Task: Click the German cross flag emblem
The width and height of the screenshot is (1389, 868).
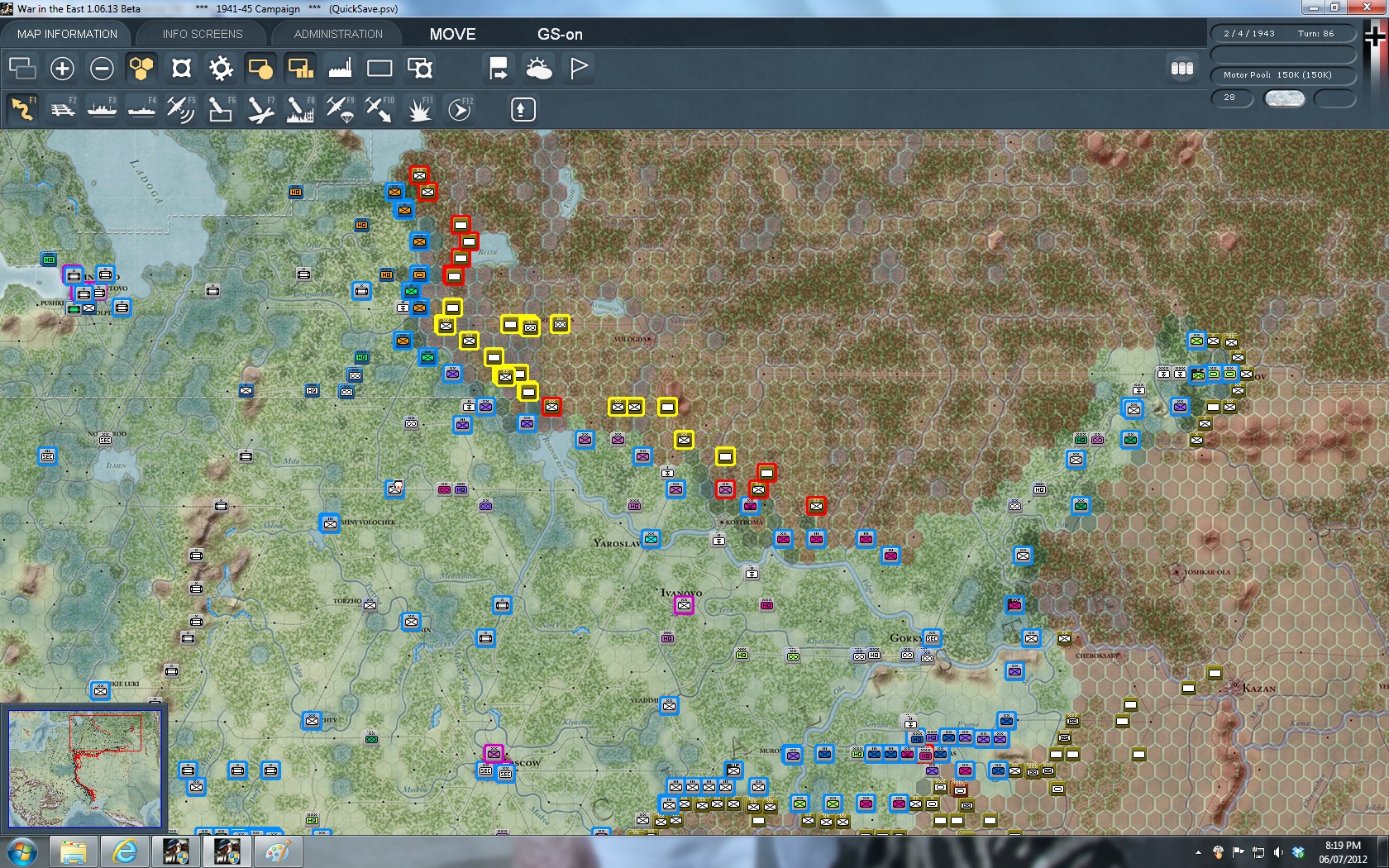Action: (x=1376, y=37)
